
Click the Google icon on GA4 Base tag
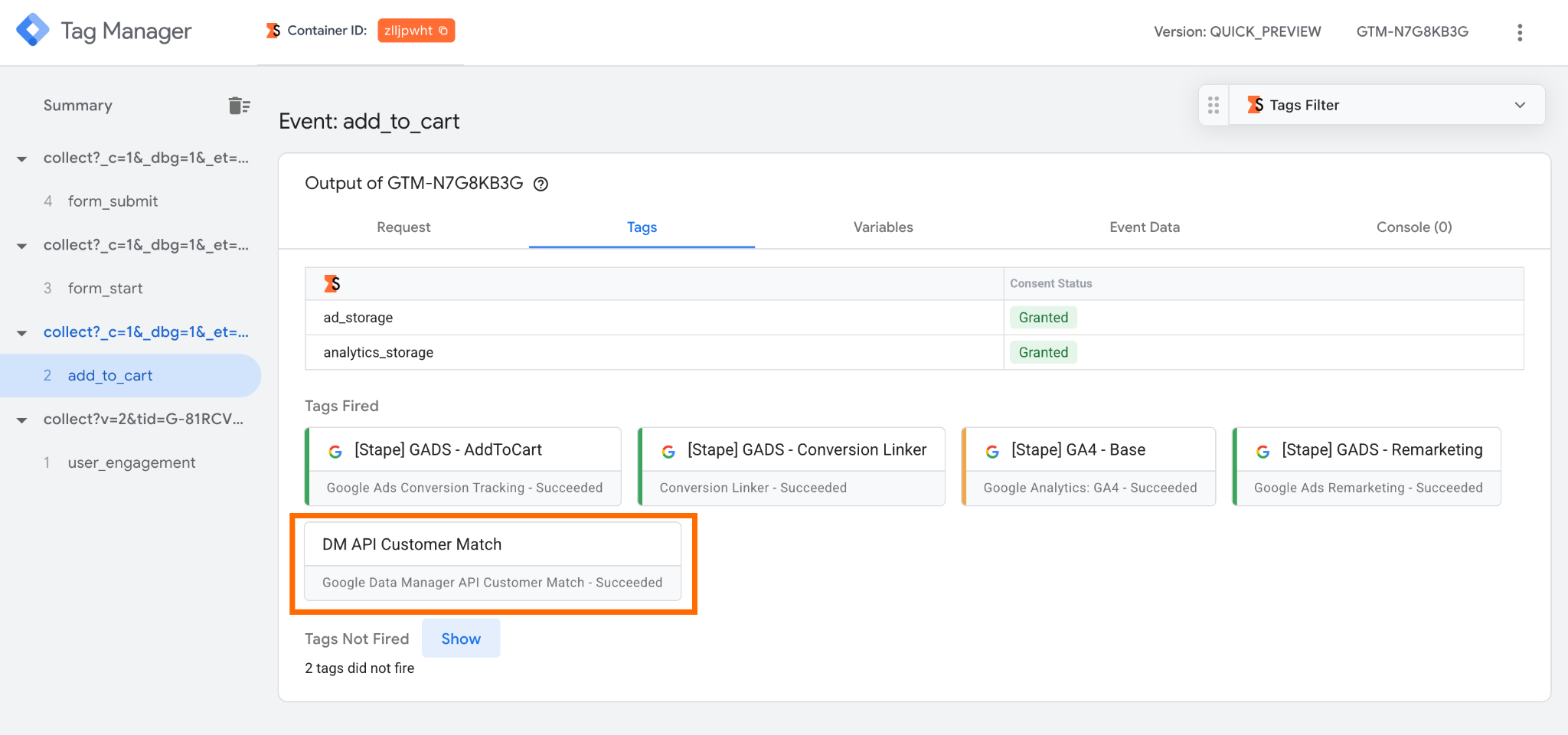coord(992,452)
